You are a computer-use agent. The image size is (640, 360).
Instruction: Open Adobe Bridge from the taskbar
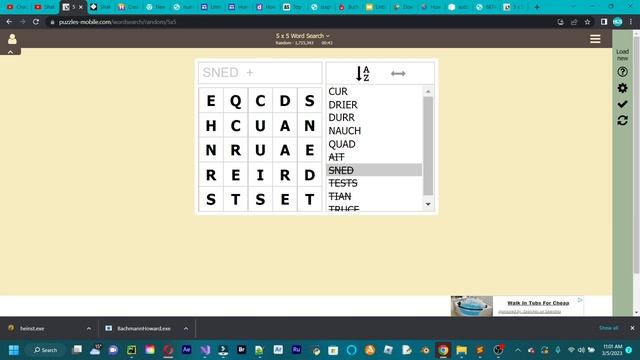pyautogui.click(x=242, y=350)
